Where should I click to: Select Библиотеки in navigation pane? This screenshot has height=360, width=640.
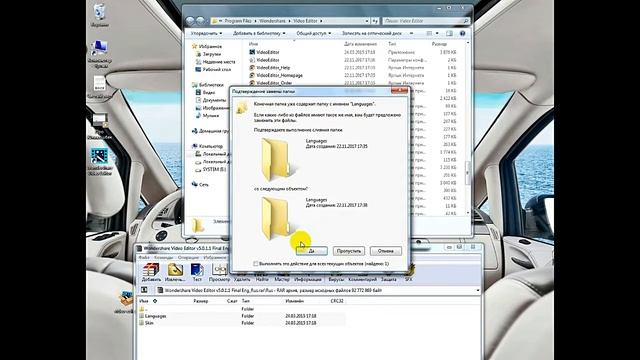point(207,84)
